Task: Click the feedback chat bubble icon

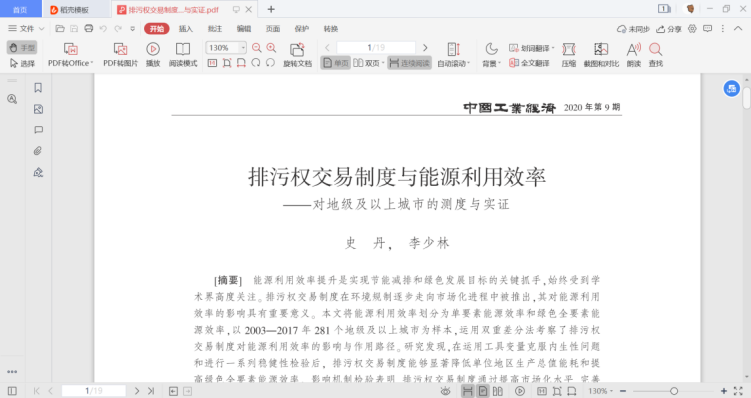Action: click(707, 29)
